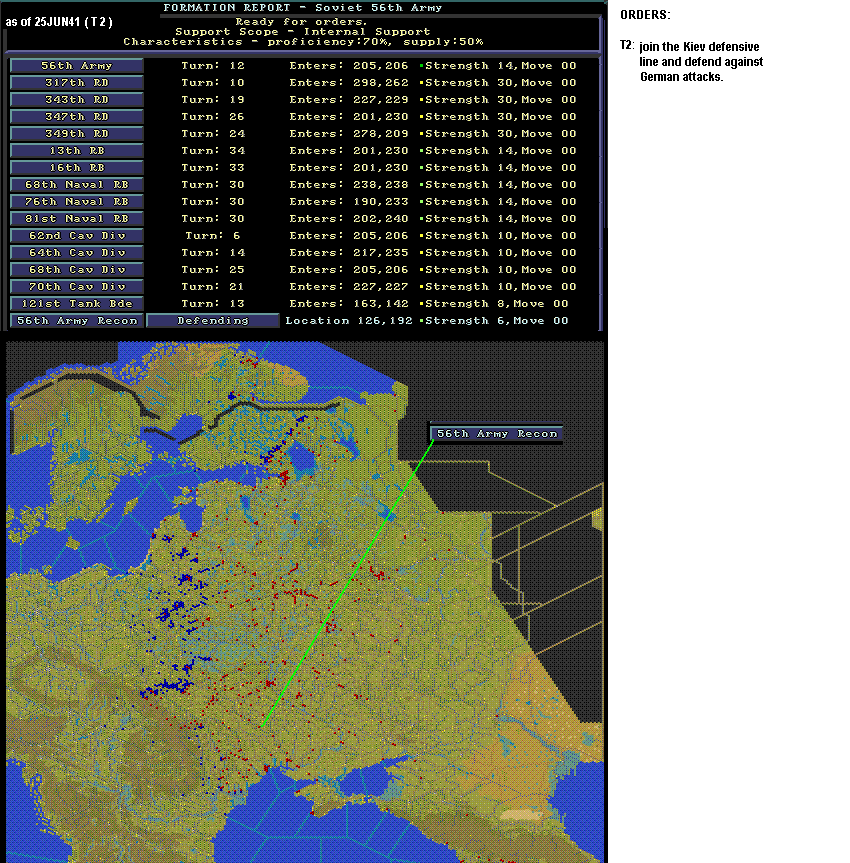Image resolution: width=850 pixels, height=863 pixels.
Task: Click the 56th Army Recon map label
Action: (497, 434)
